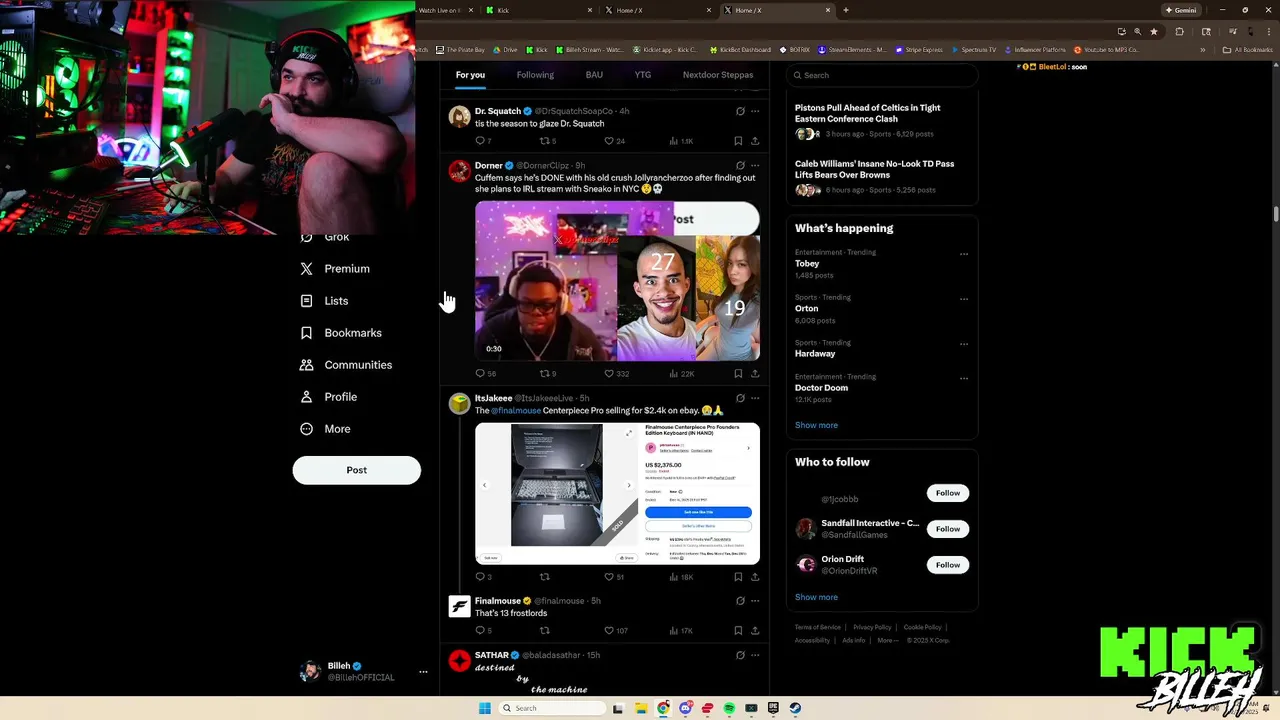Open the Windows Start menu
The image size is (1280, 720).
[x=485, y=708]
